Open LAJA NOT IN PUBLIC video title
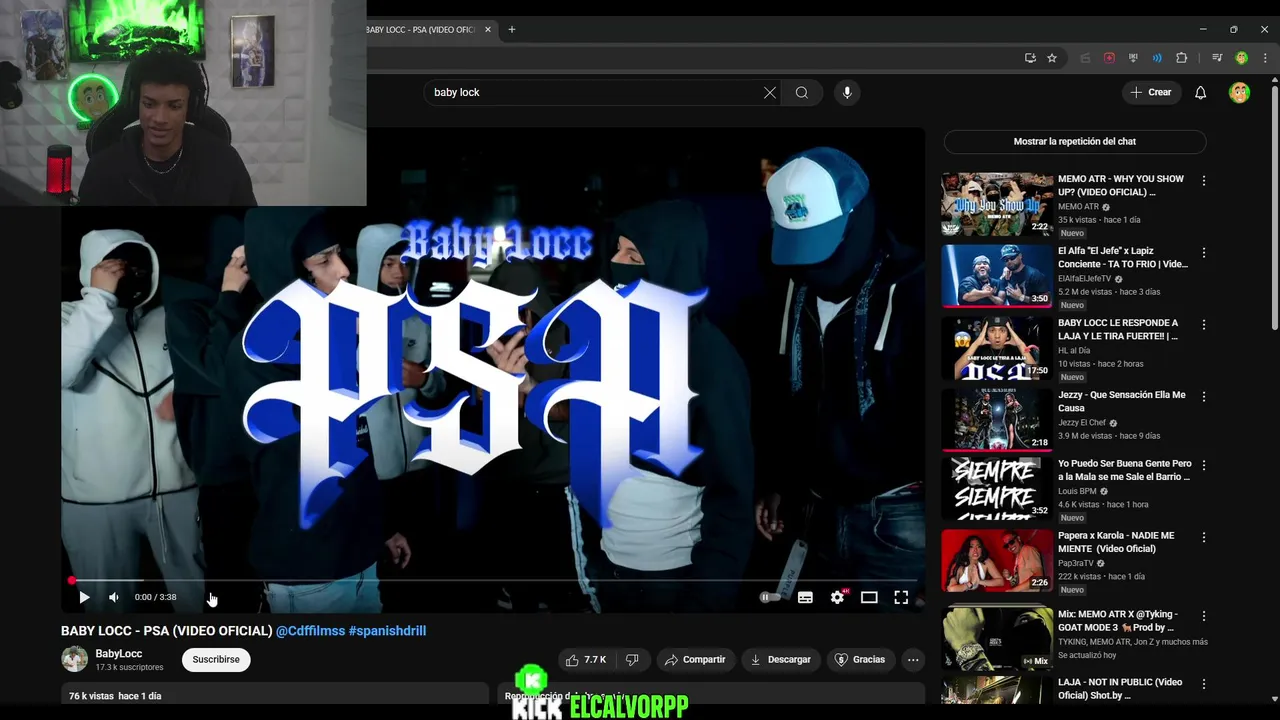This screenshot has width=1280, height=720. [1120, 688]
